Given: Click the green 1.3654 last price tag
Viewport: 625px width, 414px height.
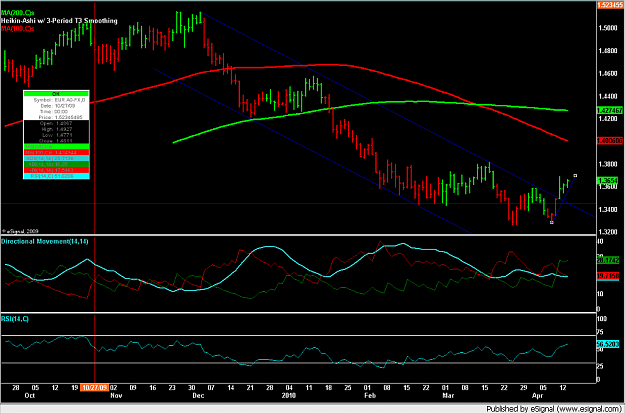Looking at the screenshot, I should click(x=607, y=181).
